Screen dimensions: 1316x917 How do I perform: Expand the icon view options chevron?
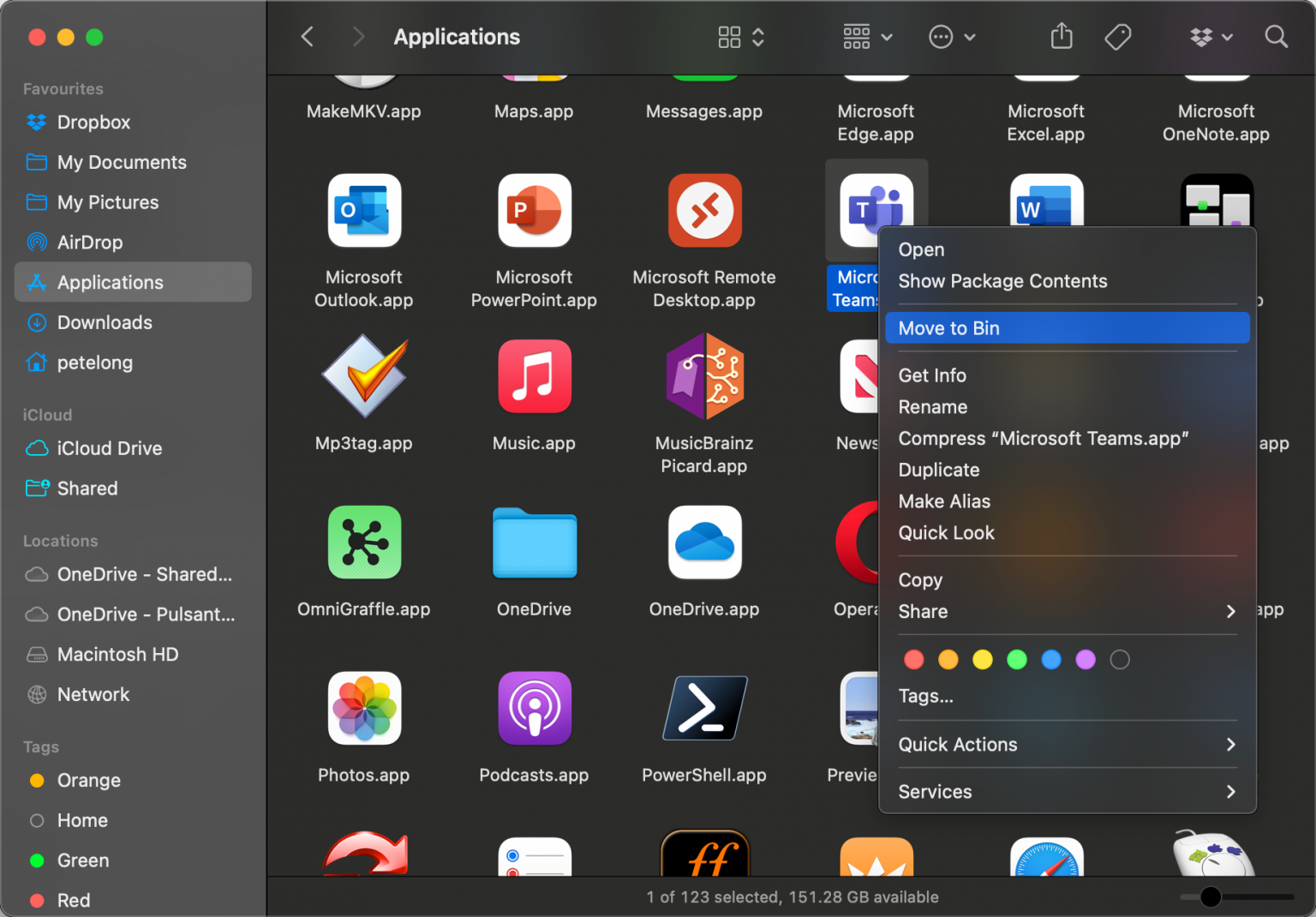(757, 37)
